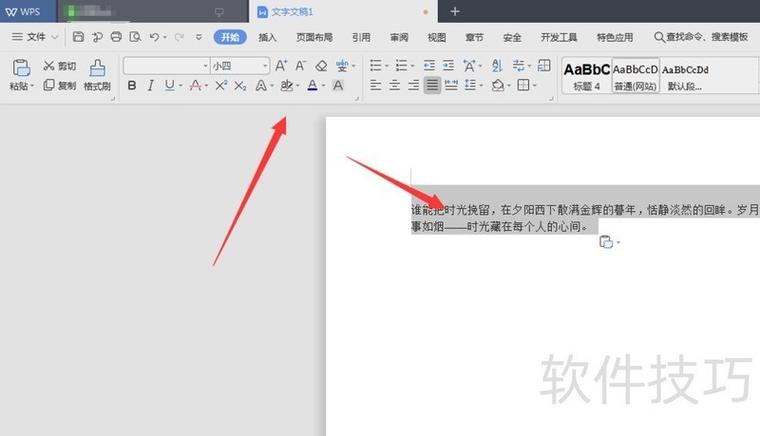Open new tab with plus button
The image size is (760, 436).
tap(455, 11)
